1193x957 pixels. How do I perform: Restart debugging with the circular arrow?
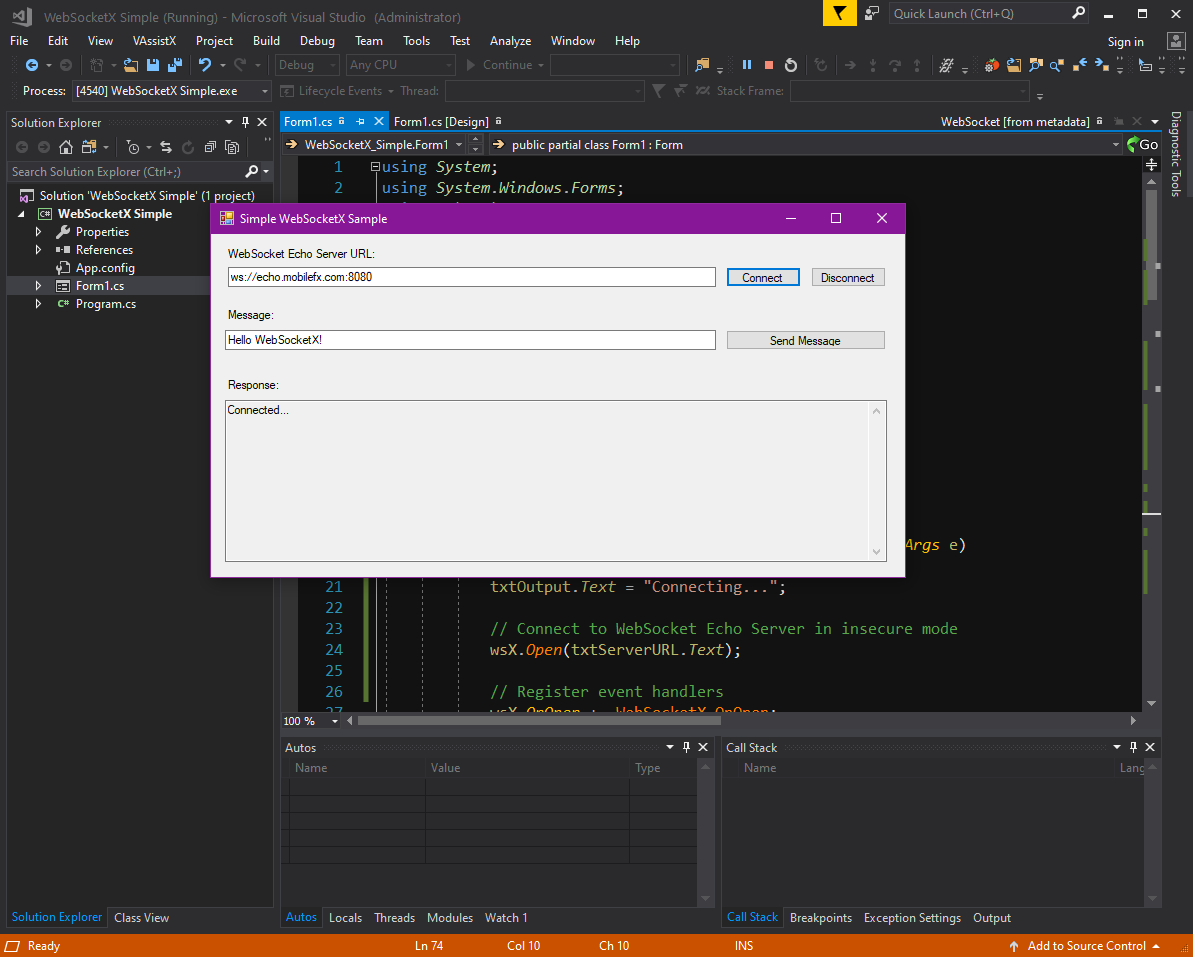(x=791, y=65)
